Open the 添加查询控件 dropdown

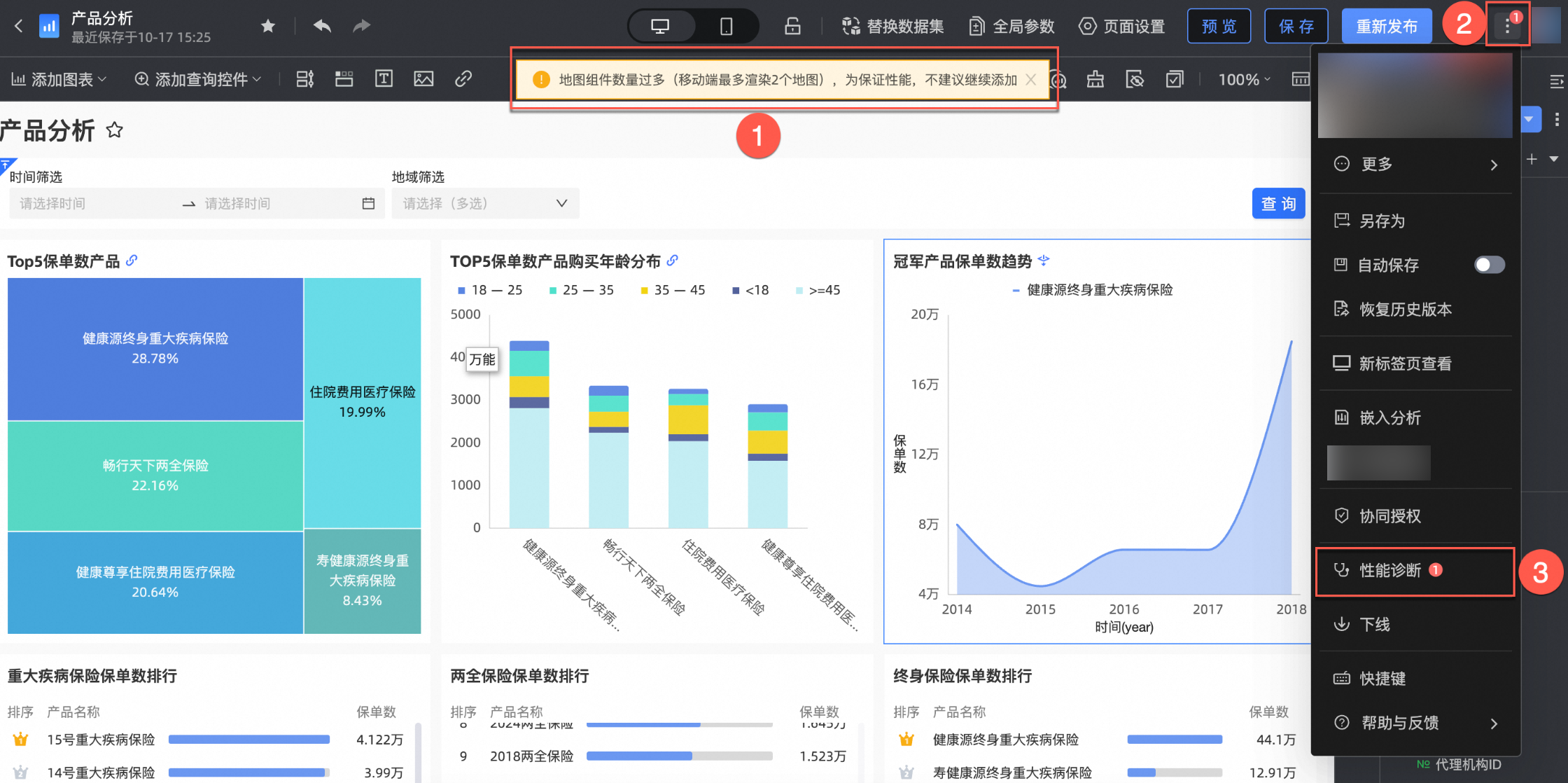click(x=198, y=80)
